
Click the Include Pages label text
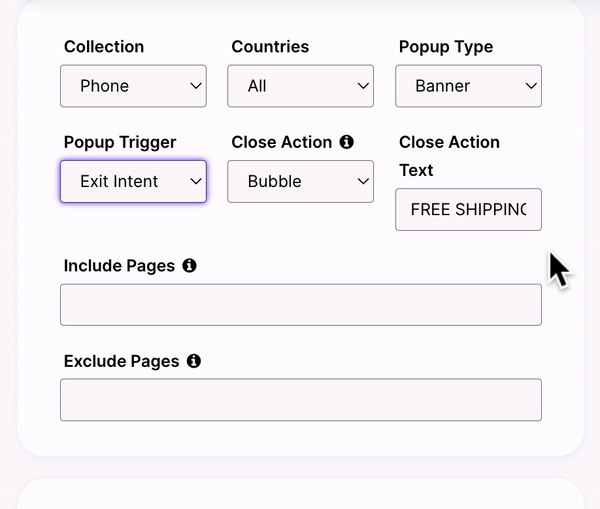point(119,266)
